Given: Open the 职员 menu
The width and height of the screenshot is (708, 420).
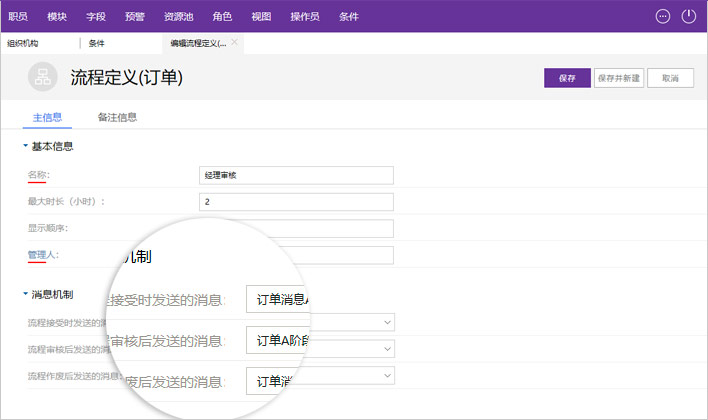Looking at the screenshot, I should coord(18,16).
